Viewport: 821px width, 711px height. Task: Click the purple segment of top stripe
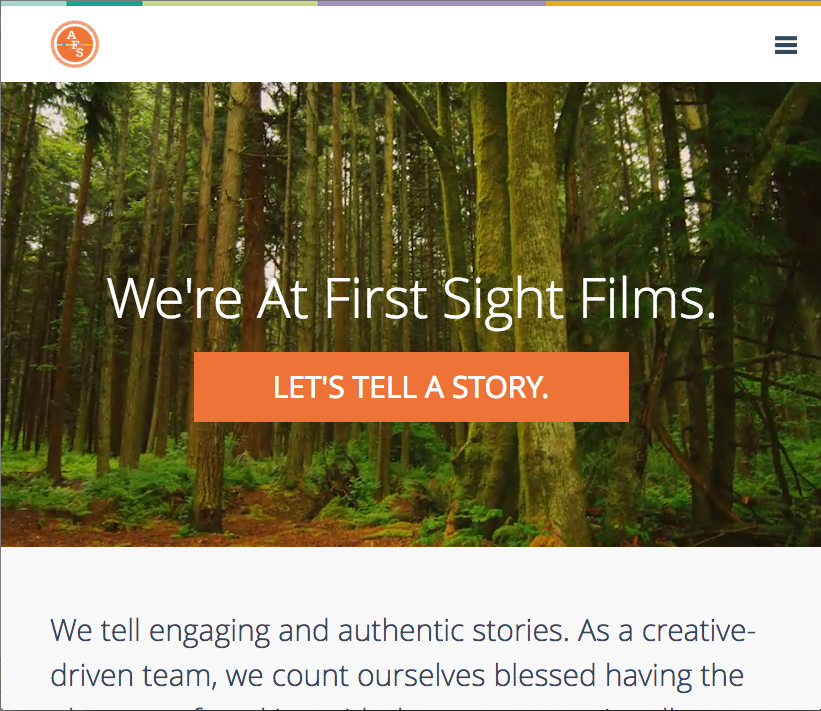coord(431,3)
